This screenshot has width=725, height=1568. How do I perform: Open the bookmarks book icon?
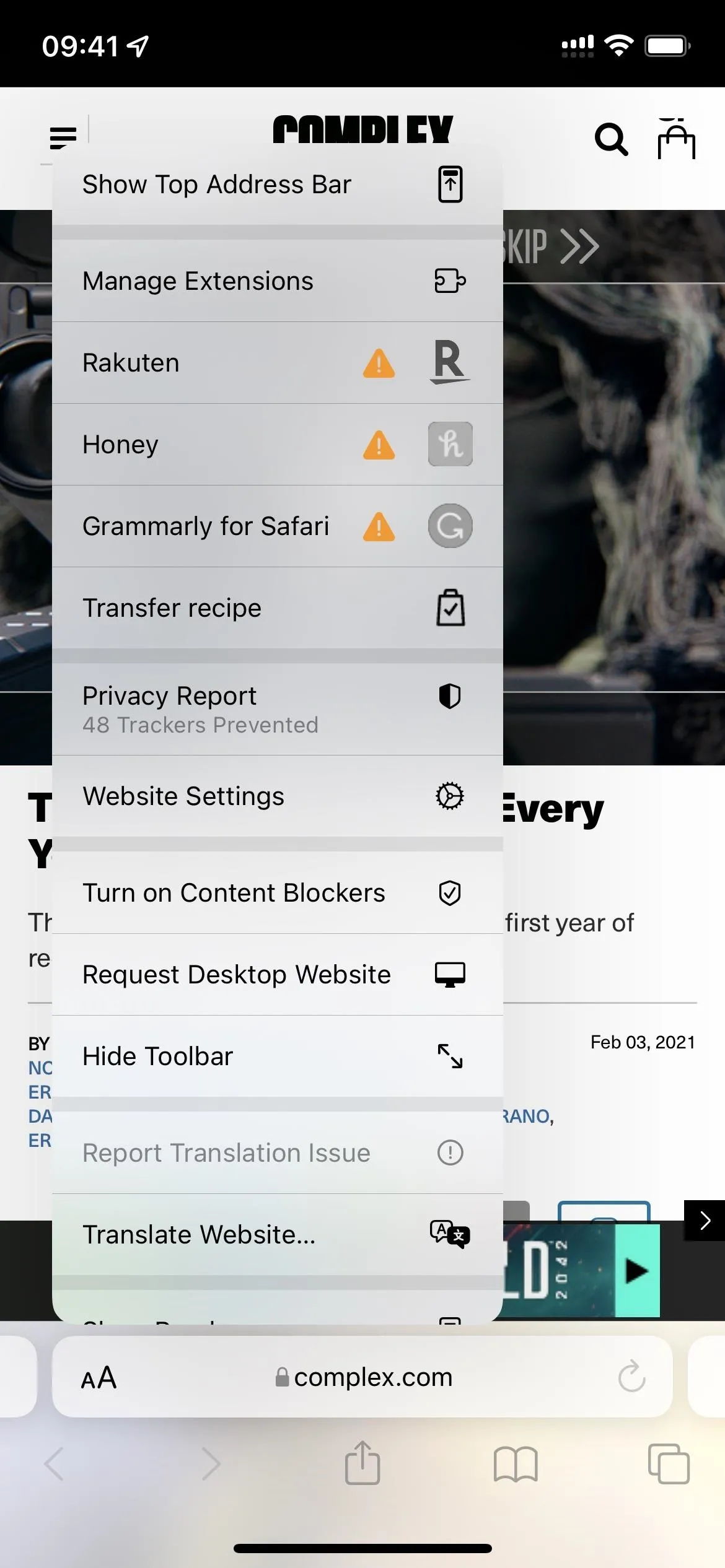[x=516, y=1465]
